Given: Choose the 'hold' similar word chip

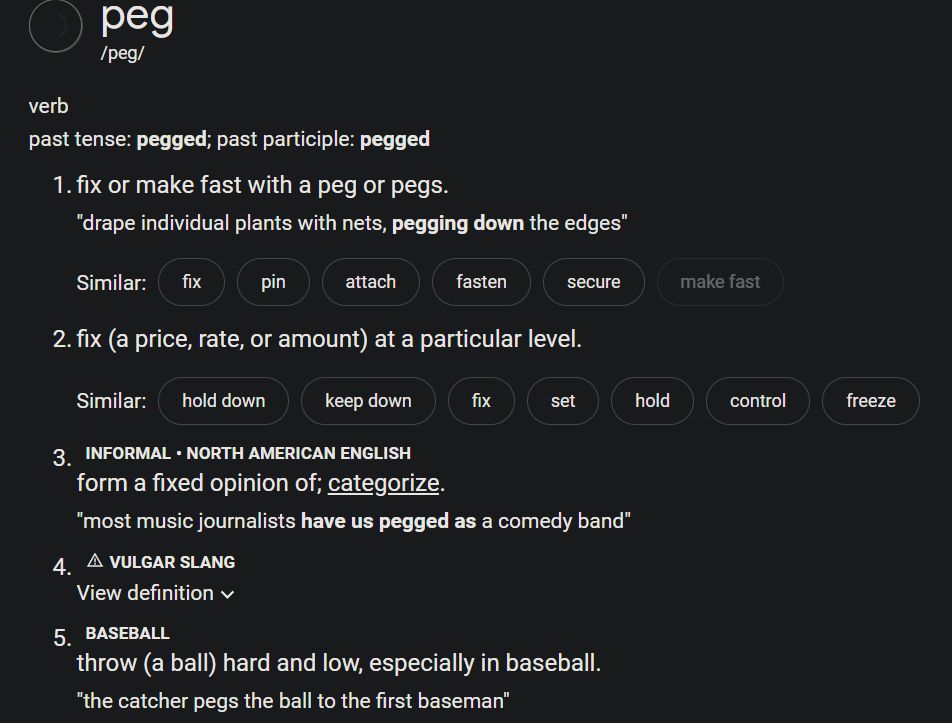Looking at the screenshot, I should [x=652, y=401].
